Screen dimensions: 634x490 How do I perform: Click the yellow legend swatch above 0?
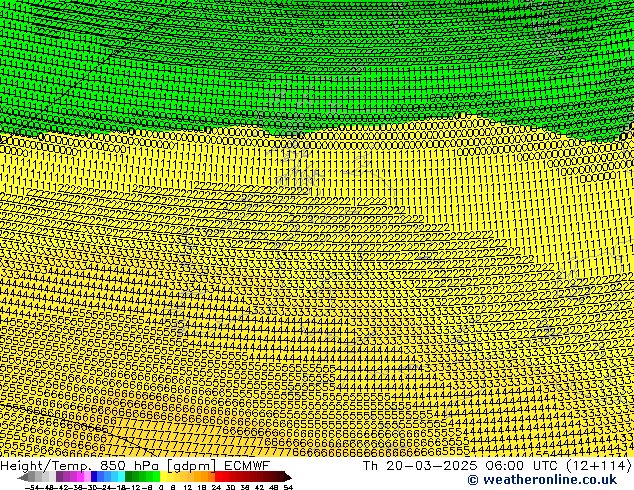point(163,476)
